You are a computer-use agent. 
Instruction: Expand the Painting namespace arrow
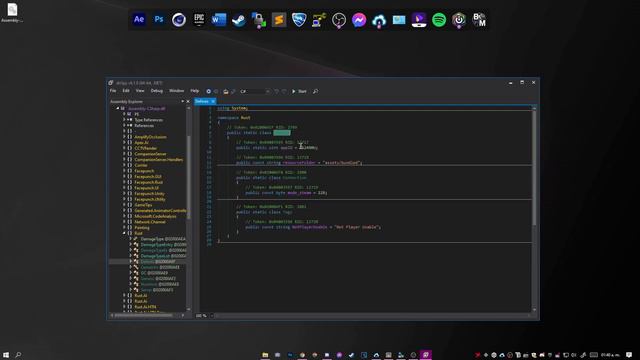point(124,228)
